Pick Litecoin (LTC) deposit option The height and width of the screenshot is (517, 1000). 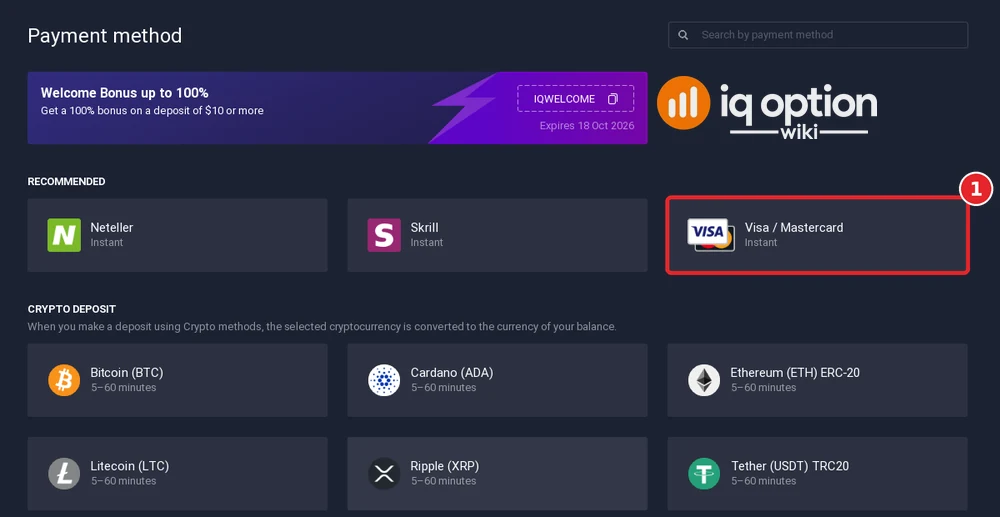pyautogui.click(x=177, y=474)
